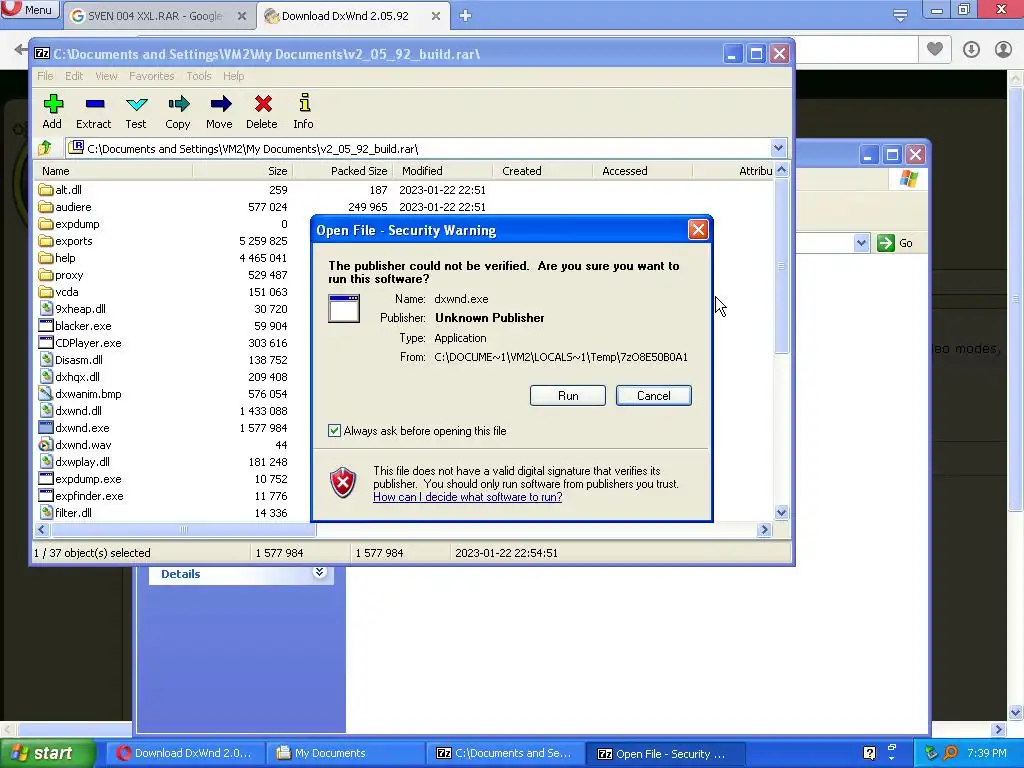The height and width of the screenshot is (768, 1024).
Task: Select dxwnd.dll in the file list
Action: [78, 411]
